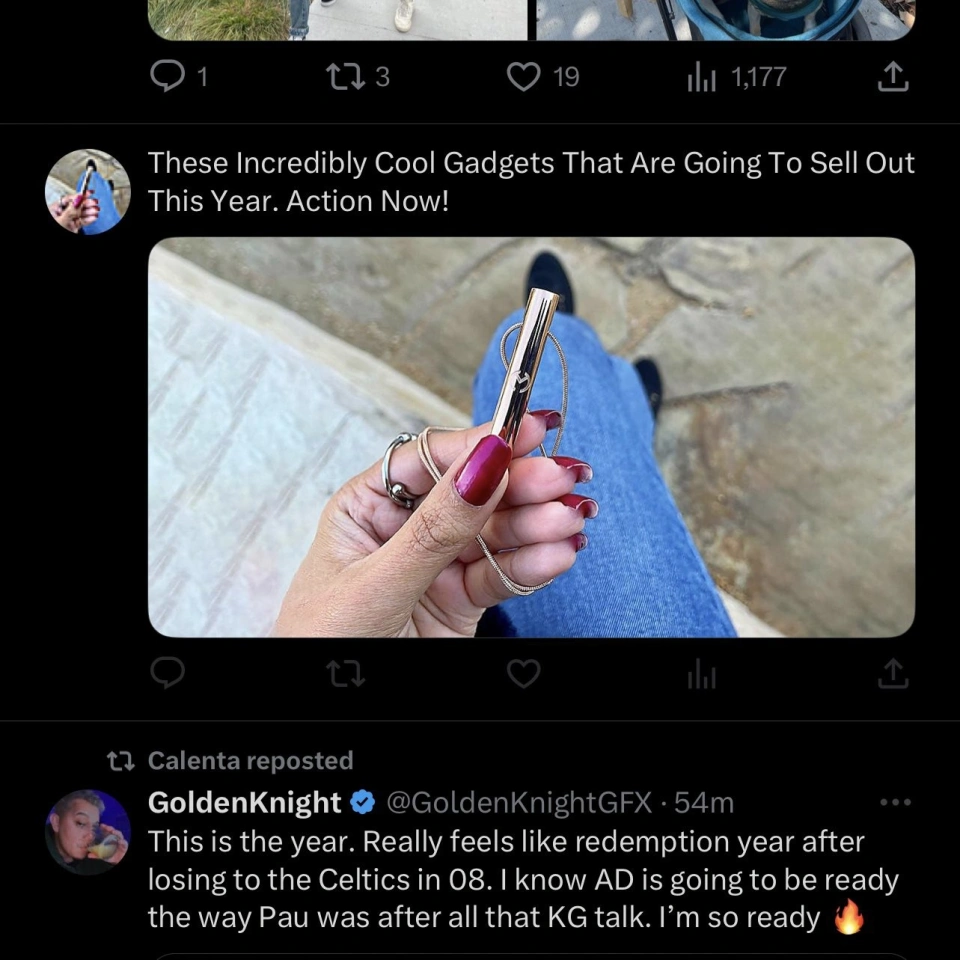
Task: Like the top tweet with 19 likes
Action: 524,77
